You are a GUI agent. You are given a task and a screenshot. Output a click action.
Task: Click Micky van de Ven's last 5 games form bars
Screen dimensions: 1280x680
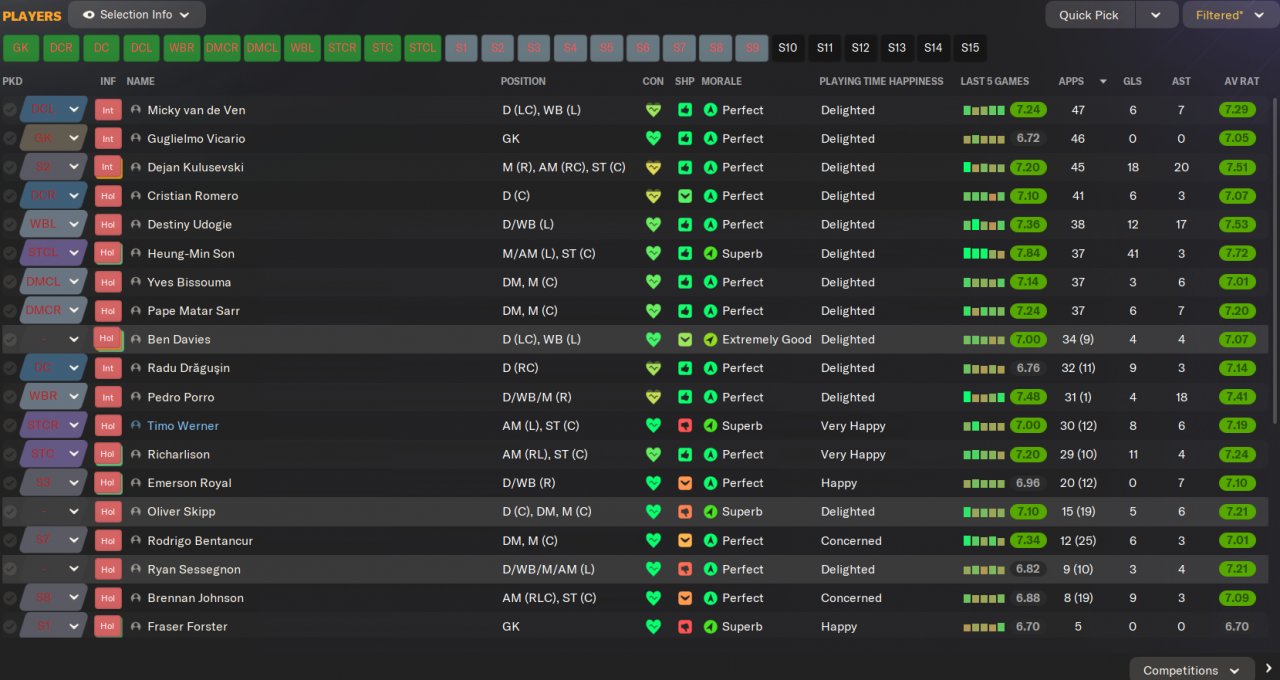pyautogui.click(x=984, y=110)
